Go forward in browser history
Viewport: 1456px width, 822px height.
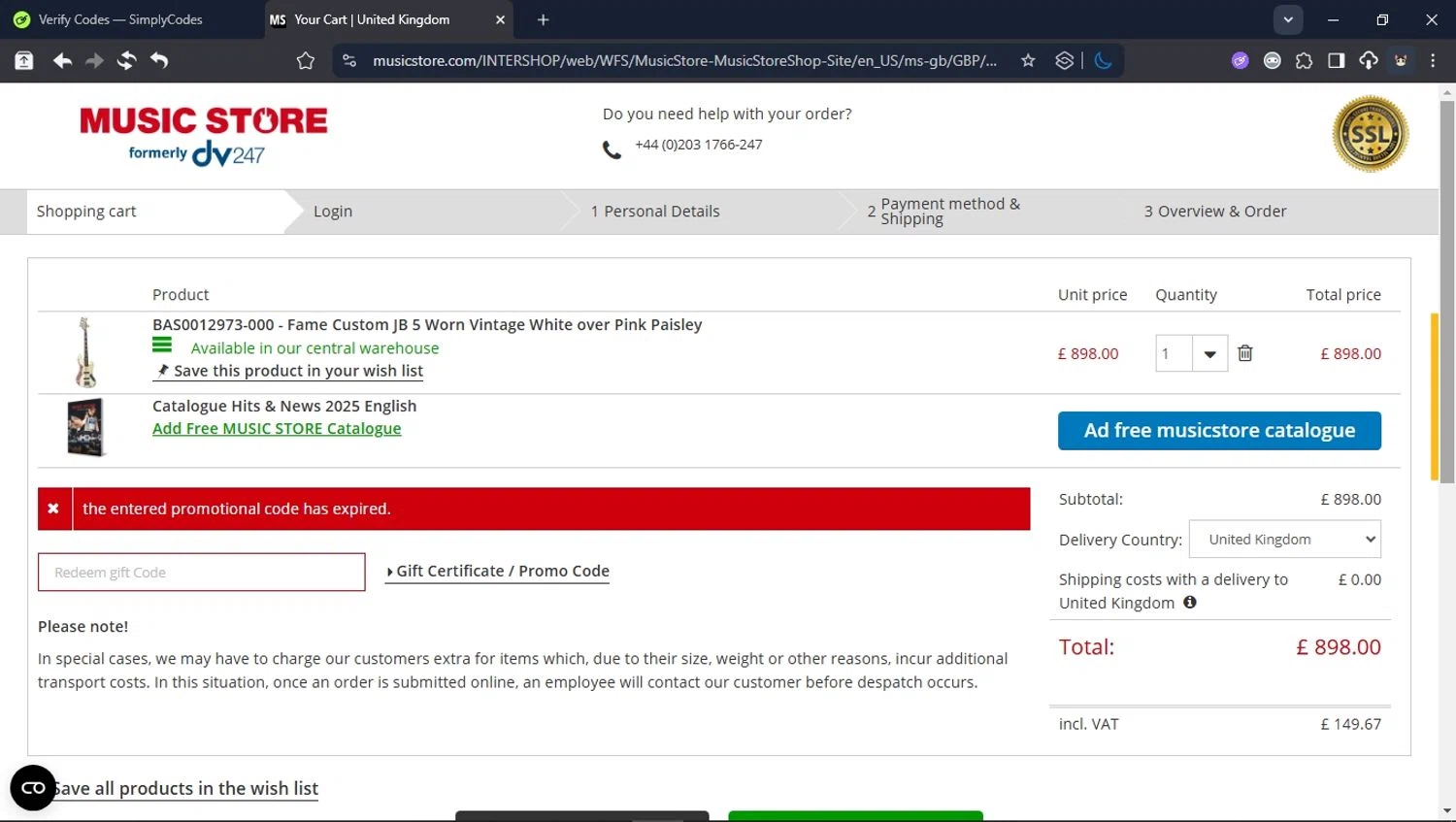pos(95,60)
